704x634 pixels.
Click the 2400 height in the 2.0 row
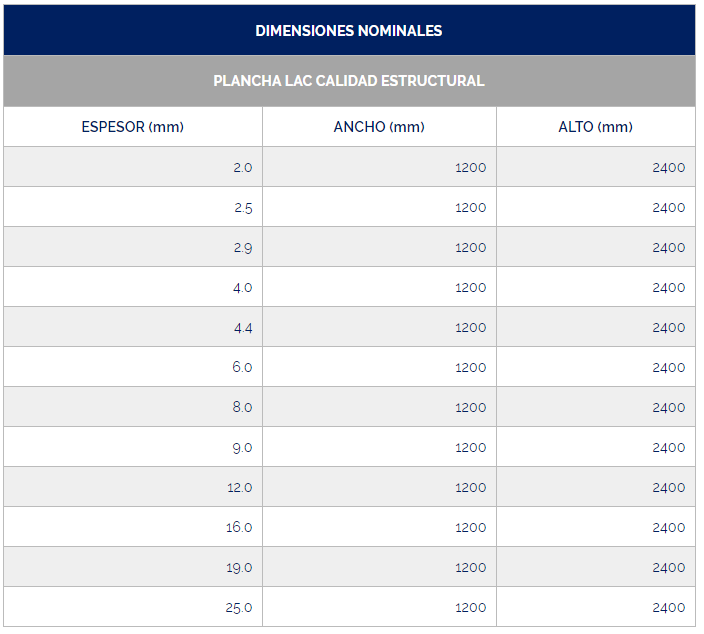tap(668, 167)
